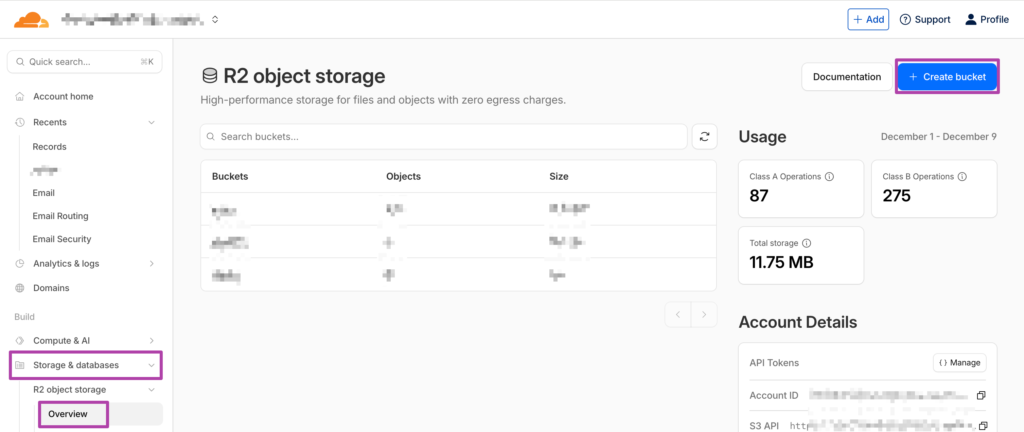Screen dimensions: 1024x432
Task: Select R2 object storage in sidebar
Action: coord(69,390)
